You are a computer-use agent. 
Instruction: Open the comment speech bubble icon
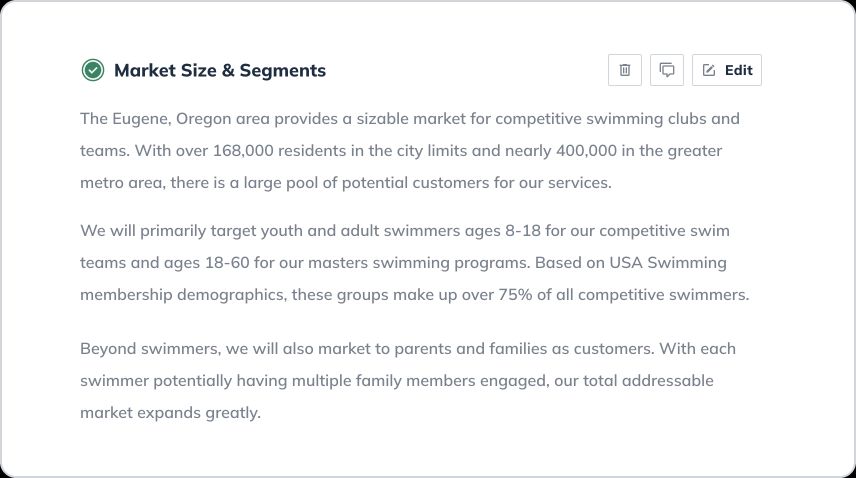667,70
